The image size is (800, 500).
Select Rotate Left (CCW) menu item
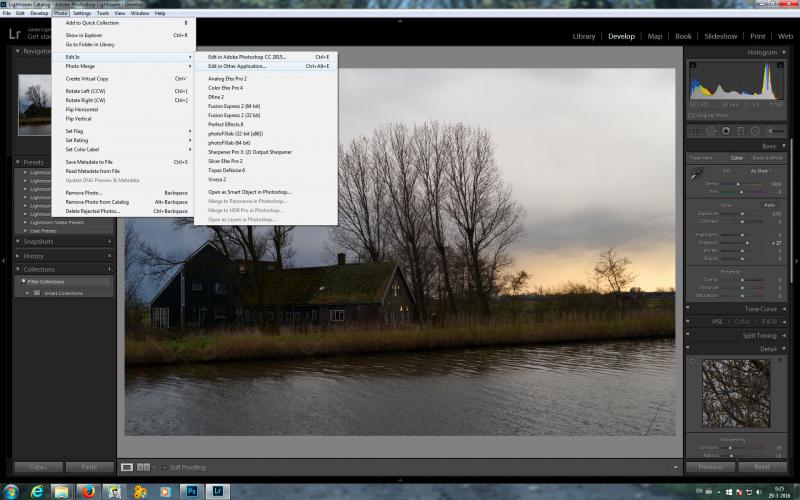[x=122, y=91]
